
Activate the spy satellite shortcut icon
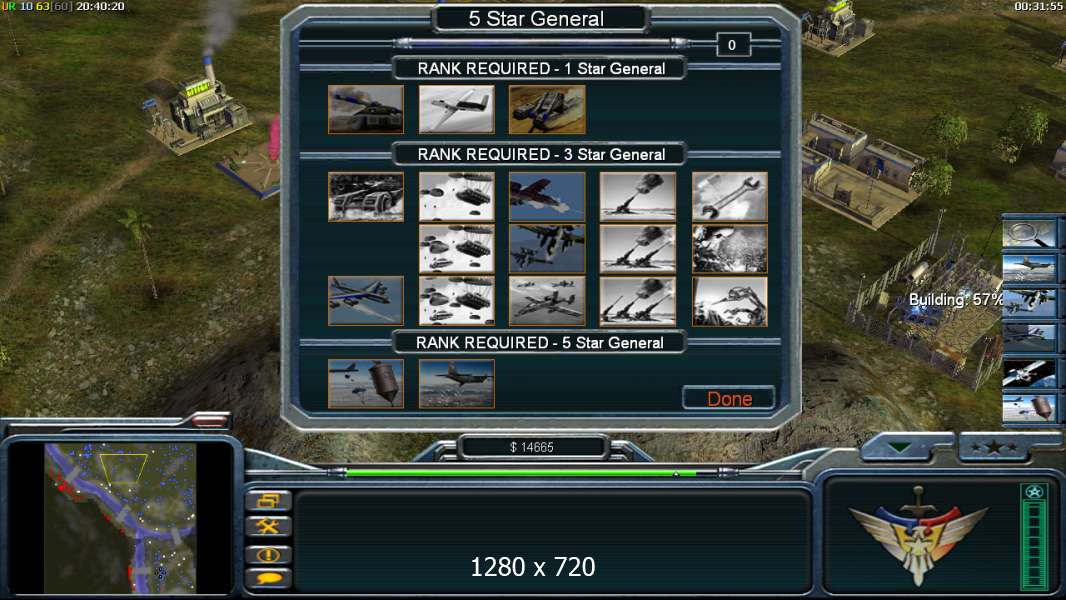pyautogui.click(x=1029, y=374)
